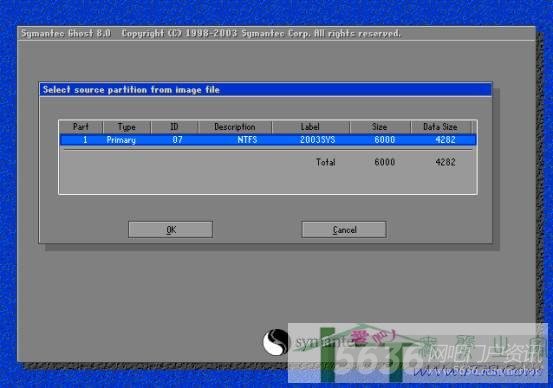The image size is (553, 388).
Task: Click the Label column header
Action: pyautogui.click(x=310, y=127)
